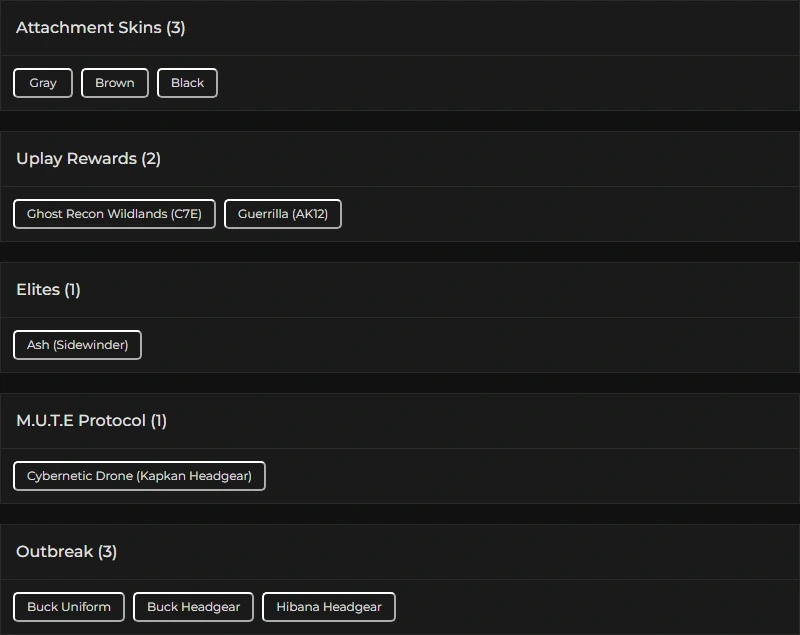This screenshot has height=635, width=800.
Task: Pick the Black attachment skin tag
Action: click(x=187, y=83)
